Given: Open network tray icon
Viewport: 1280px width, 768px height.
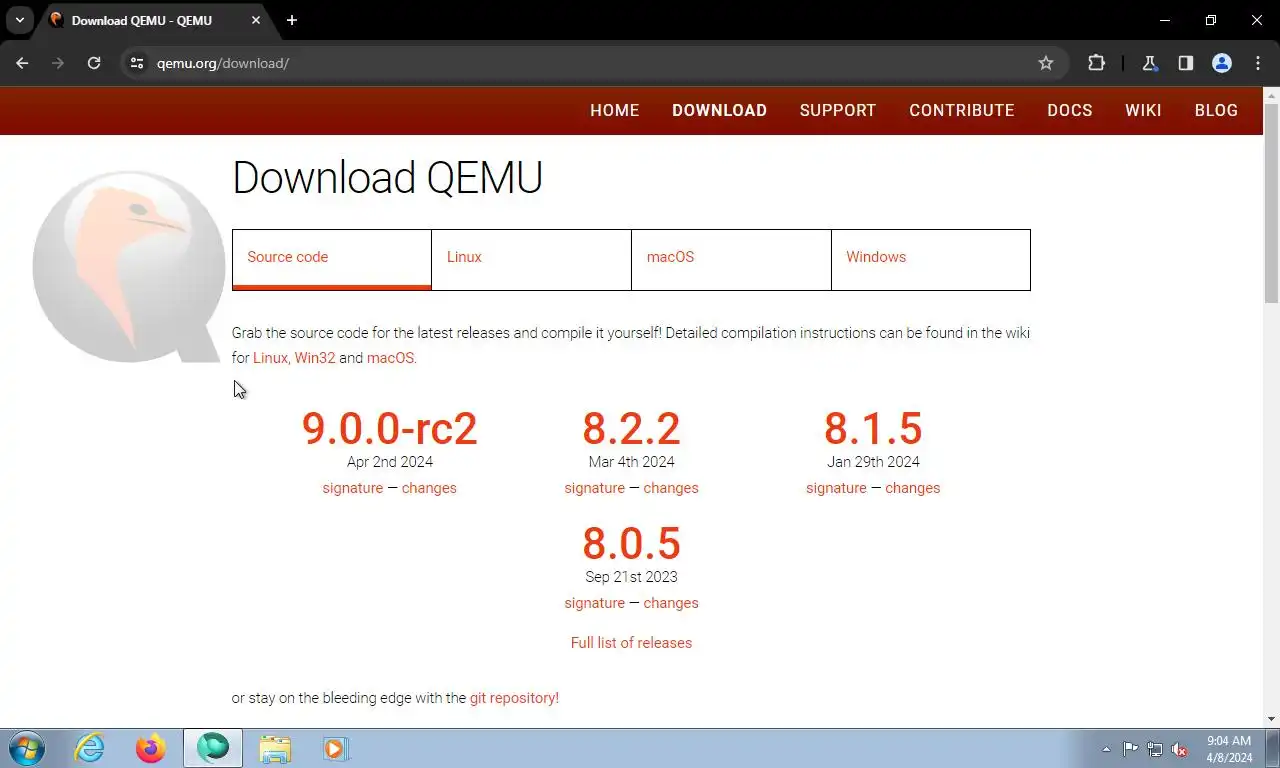Looking at the screenshot, I should [x=1155, y=749].
